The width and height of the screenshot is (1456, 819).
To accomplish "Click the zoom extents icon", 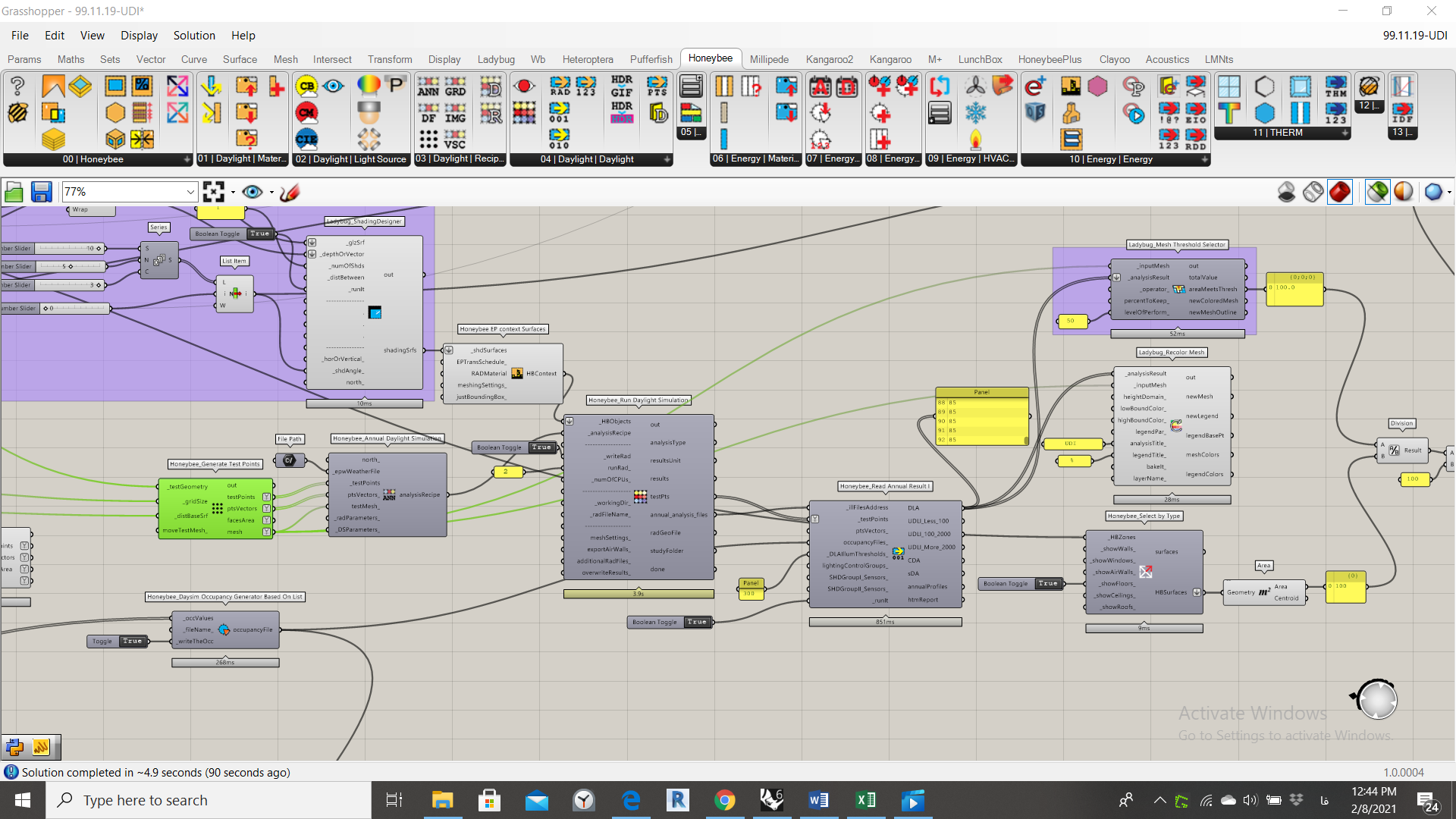I will tap(214, 192).
